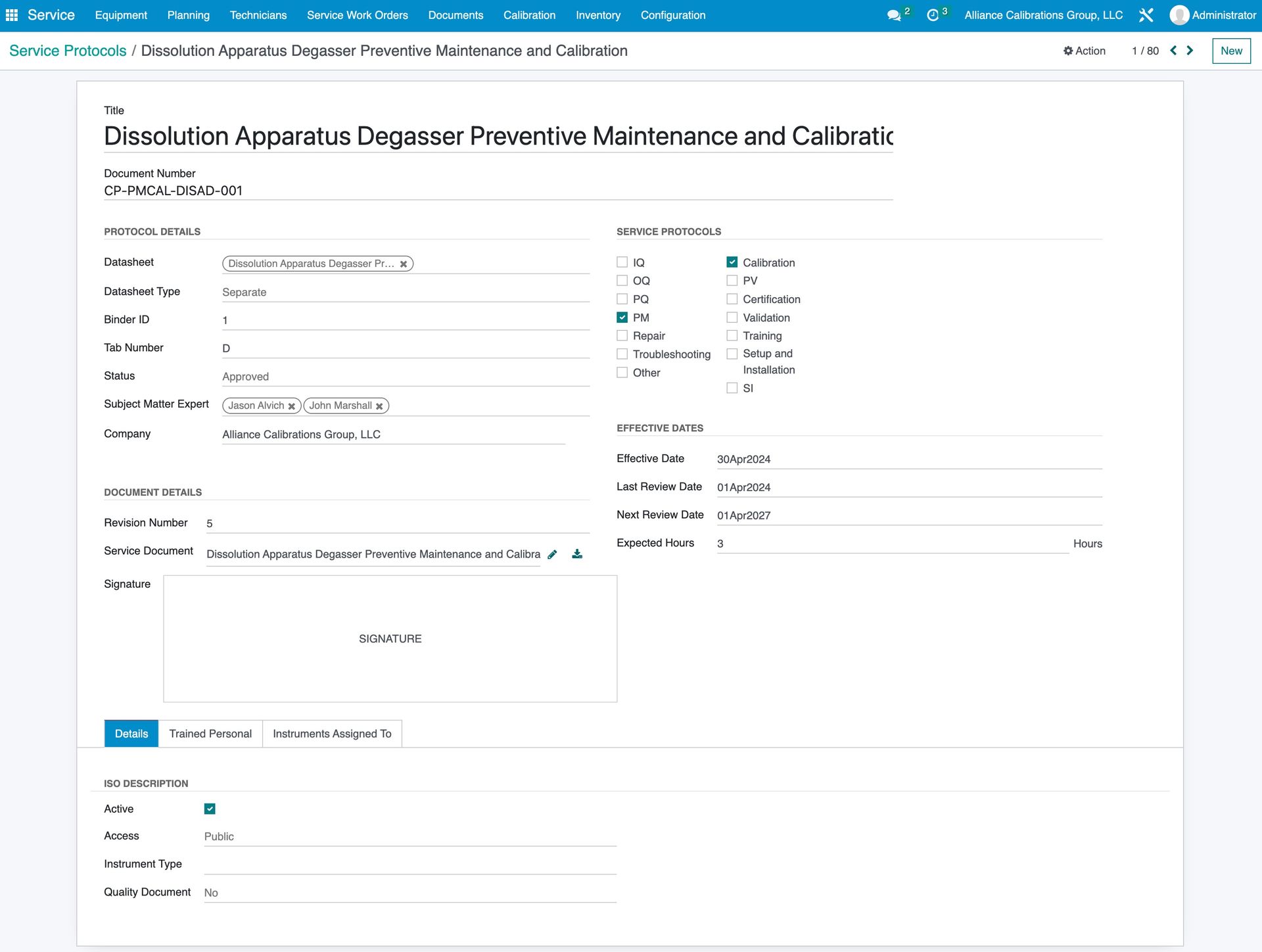Click the New button
The width and height of the screenshot is (1262, 952).
[x=1231, y=51]
